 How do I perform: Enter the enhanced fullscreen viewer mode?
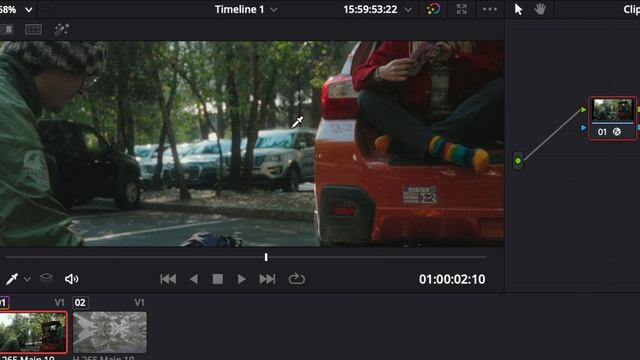click(462, 9)
